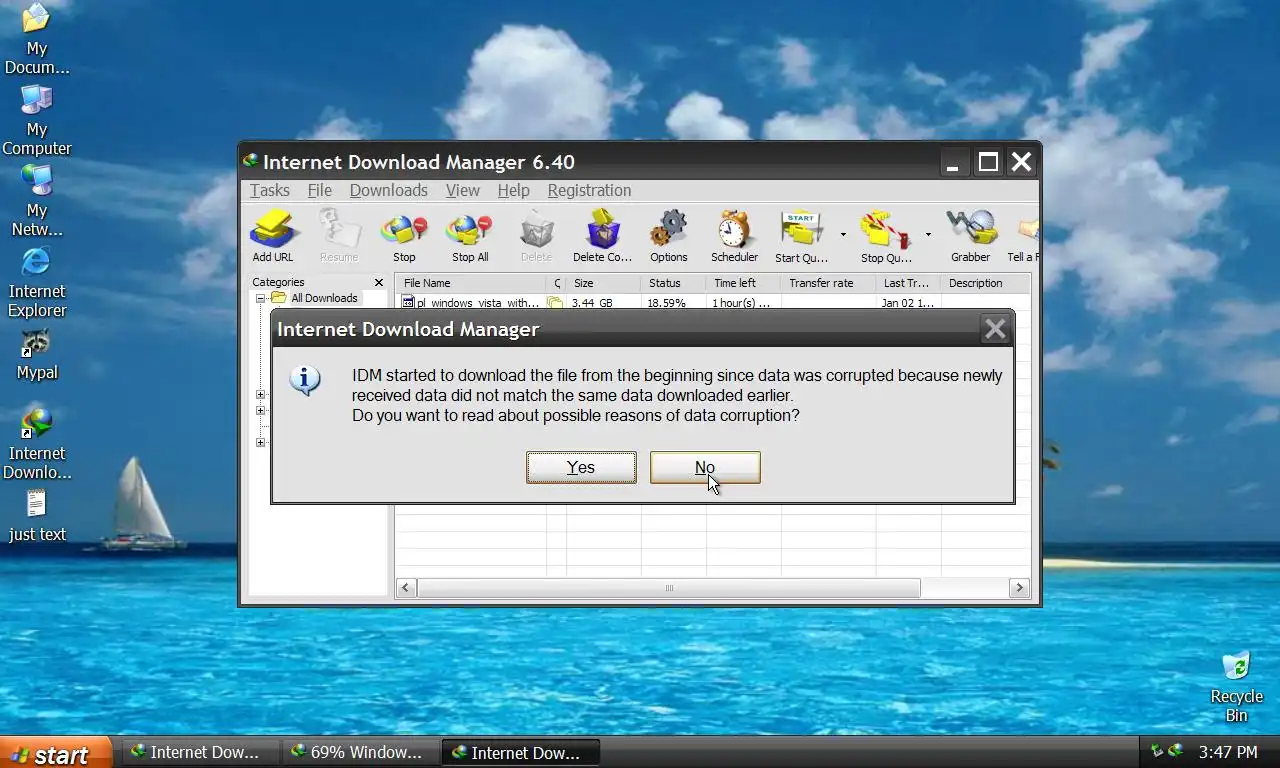Click the Stop Queue toolbar icon

(x=886, y=236)
